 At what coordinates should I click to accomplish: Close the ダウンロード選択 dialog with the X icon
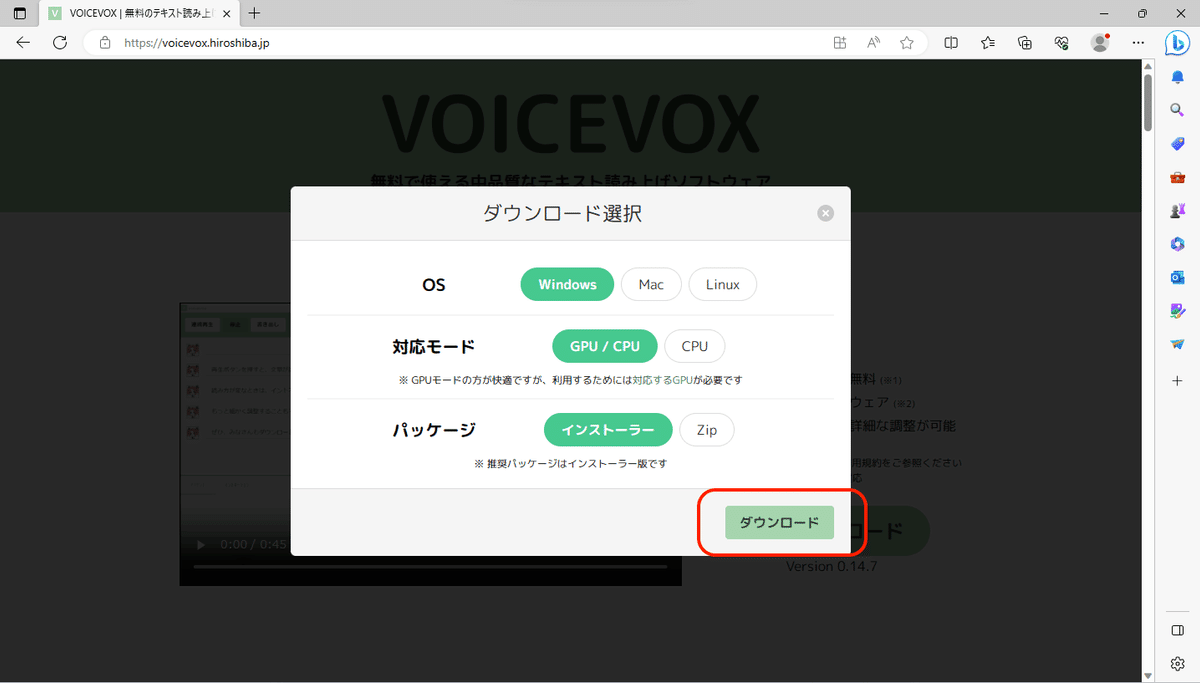click(x=825, y=213)
